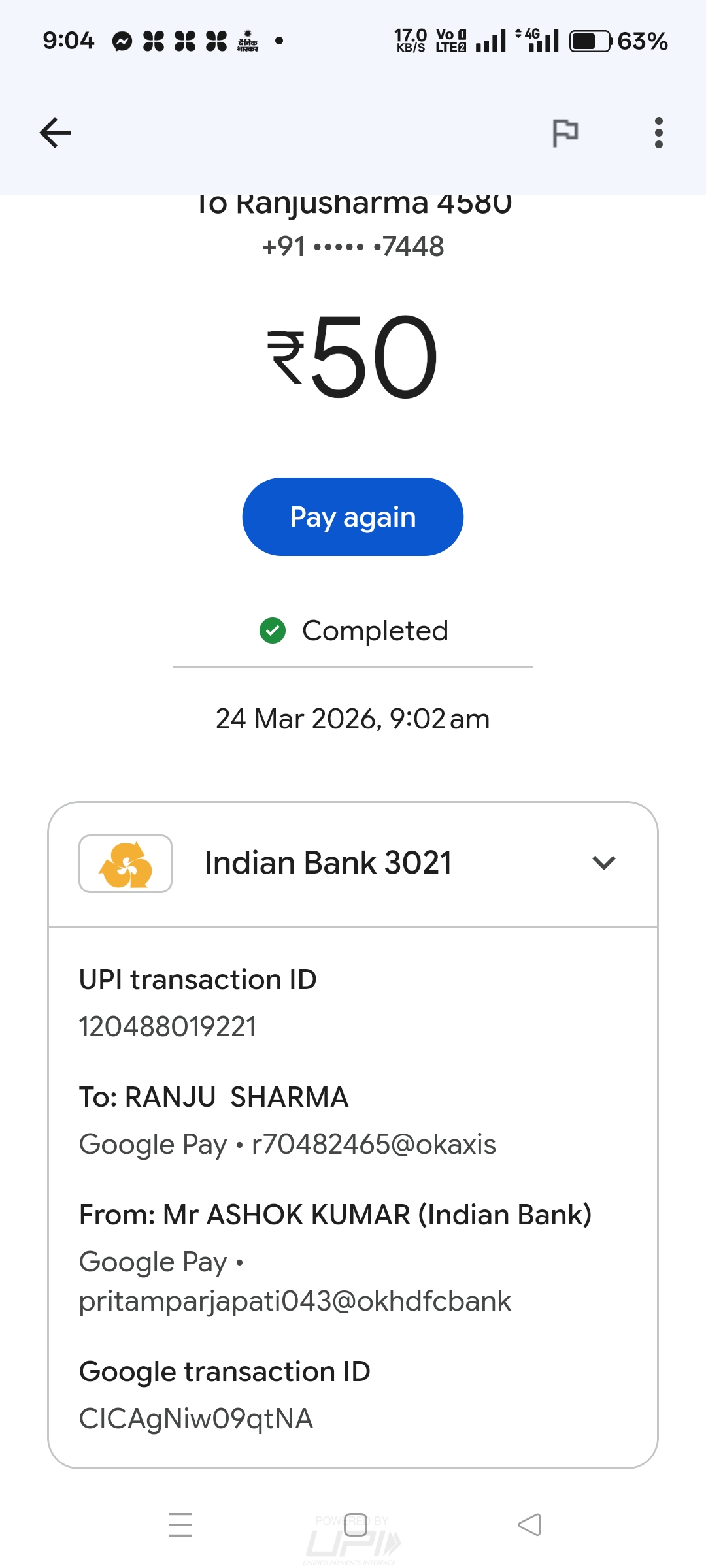This screenshot has width=706, height=1568.
Task: Expand the Indian Bank 3021 chevron
Action: pos(603,863)
